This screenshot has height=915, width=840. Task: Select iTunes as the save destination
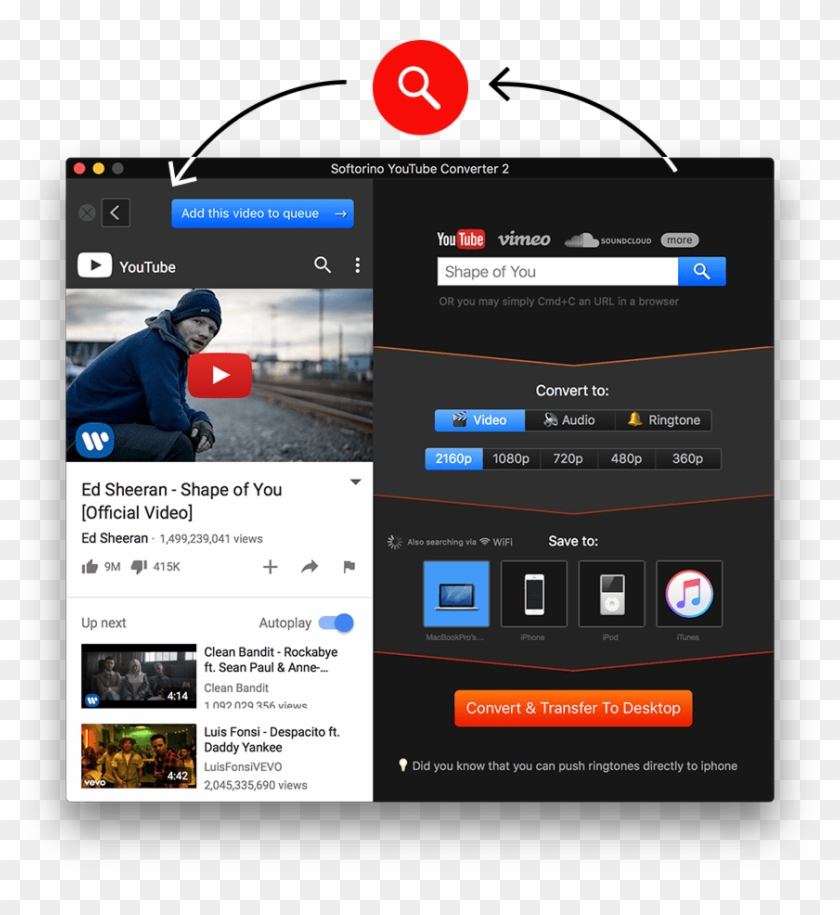(689, 594)
